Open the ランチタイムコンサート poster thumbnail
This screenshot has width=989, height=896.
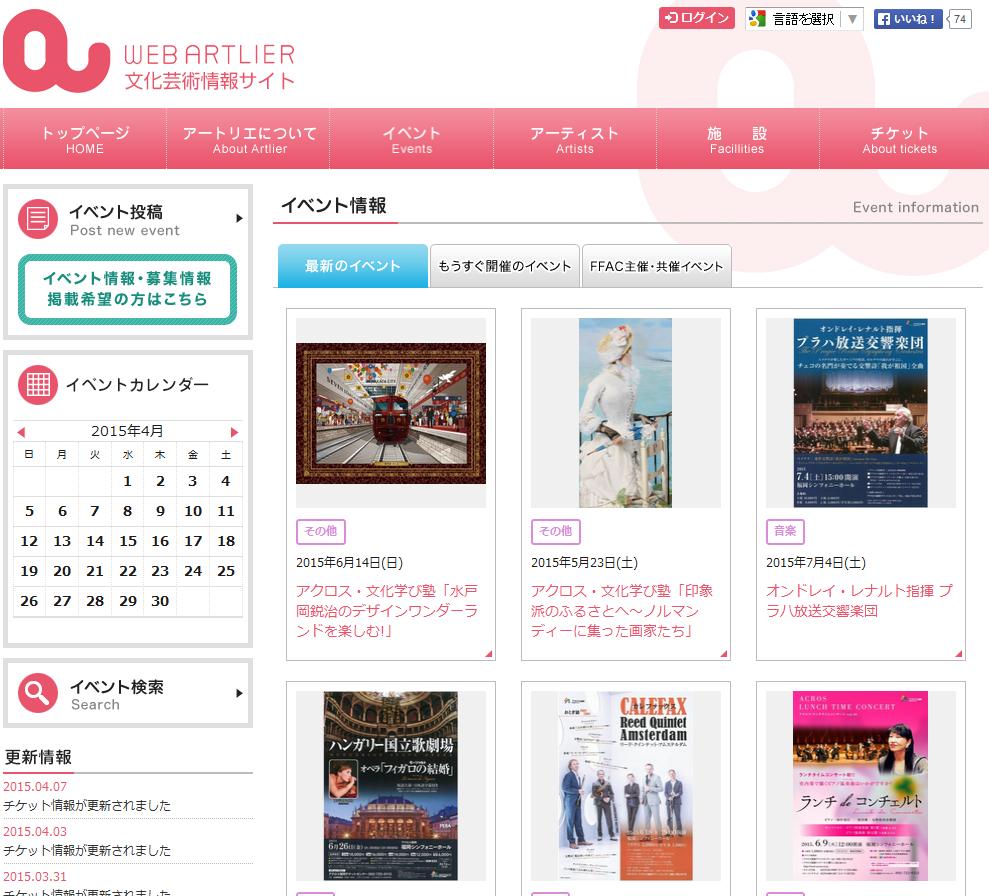[x=861, y=786]
